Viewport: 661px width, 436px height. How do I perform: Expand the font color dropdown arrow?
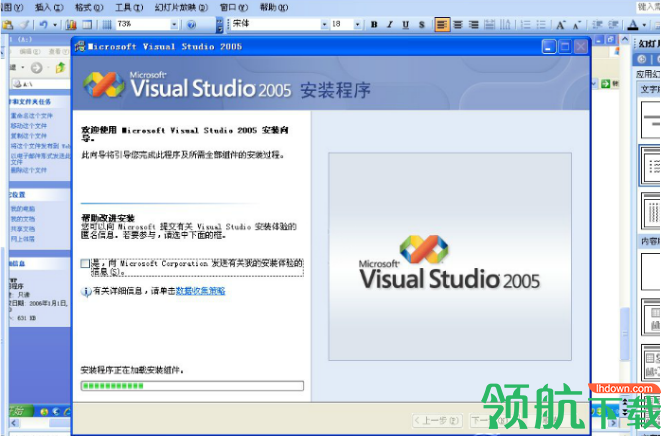[644, 24]
